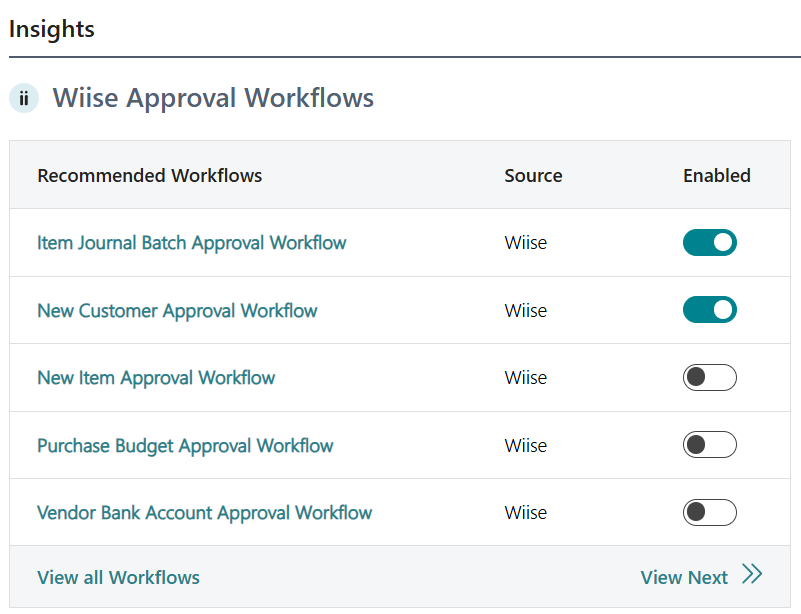Open Item Journal Batch Approval Workflow link

[191, 243]
